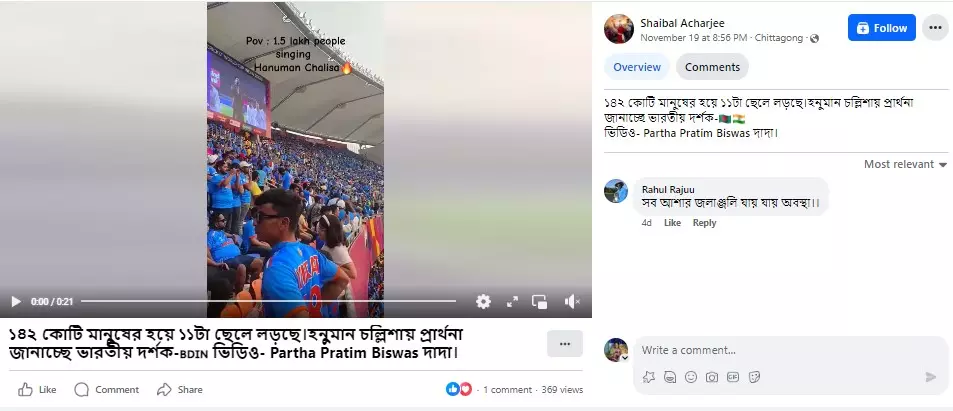Seek along the video progress bar

[x=268, y=301]
